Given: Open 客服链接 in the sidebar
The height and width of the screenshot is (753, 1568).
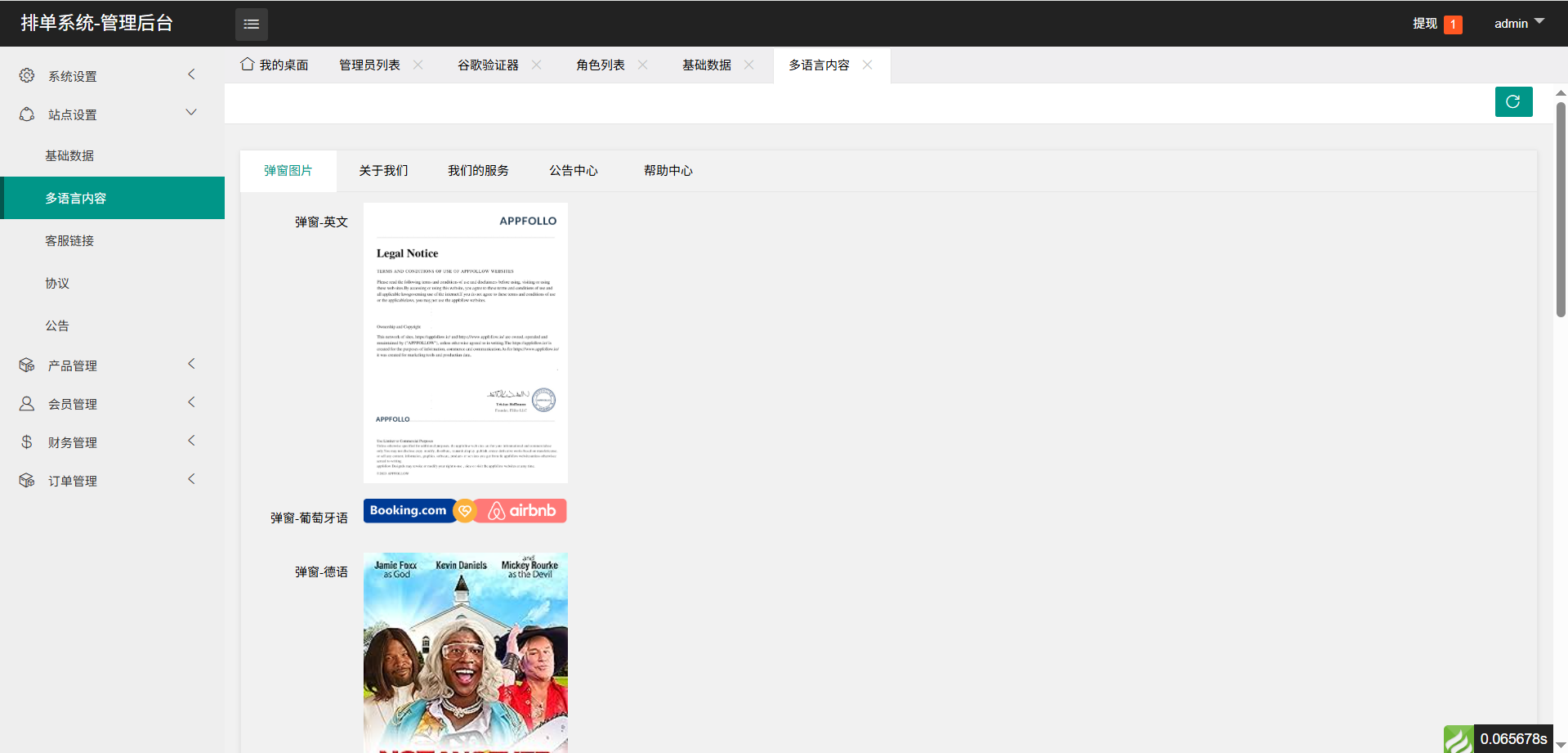Looking at the screenshot, I should coord(69,241).
